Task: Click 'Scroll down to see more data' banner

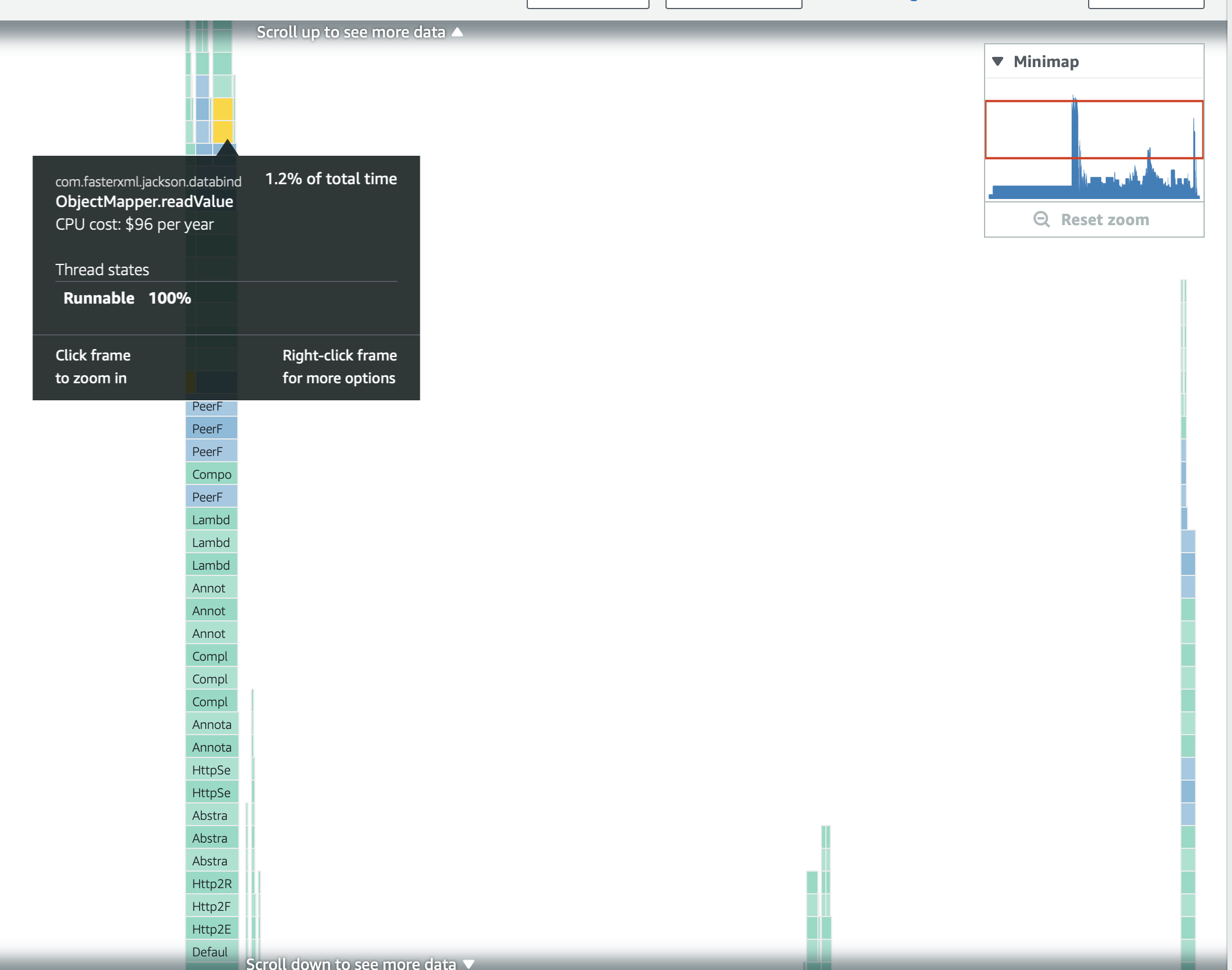Action: [x=351, y=961]
